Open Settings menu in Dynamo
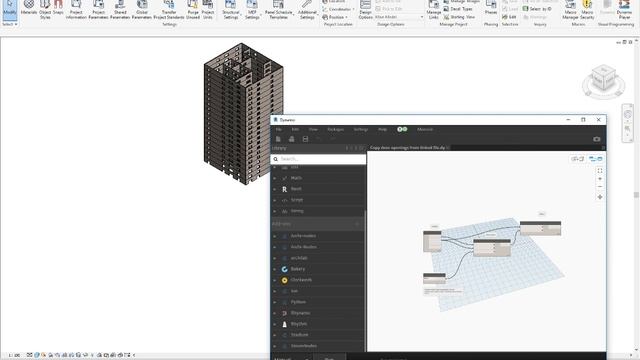 [360, 129]
